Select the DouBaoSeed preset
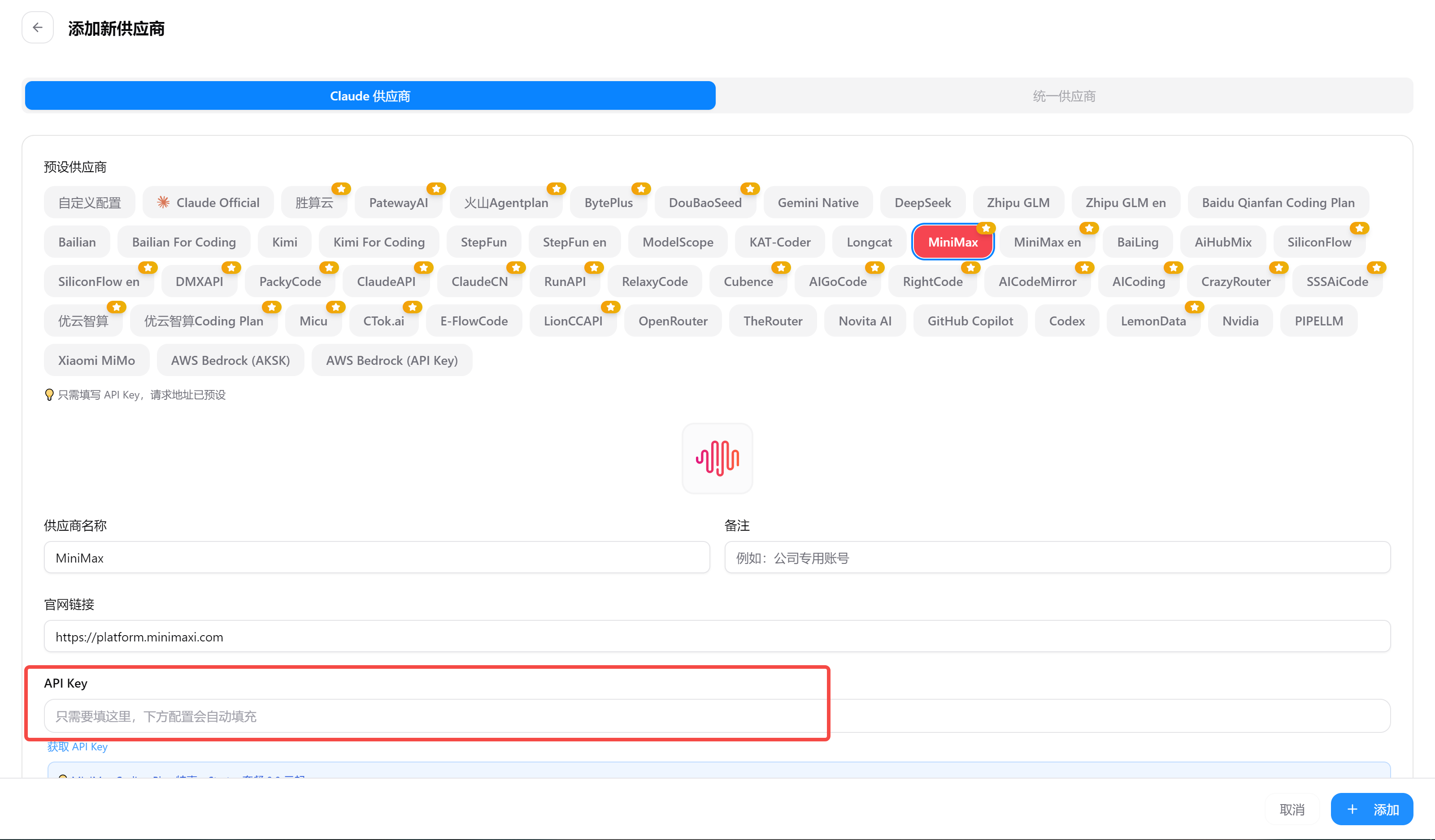 (x=705, y=203)
